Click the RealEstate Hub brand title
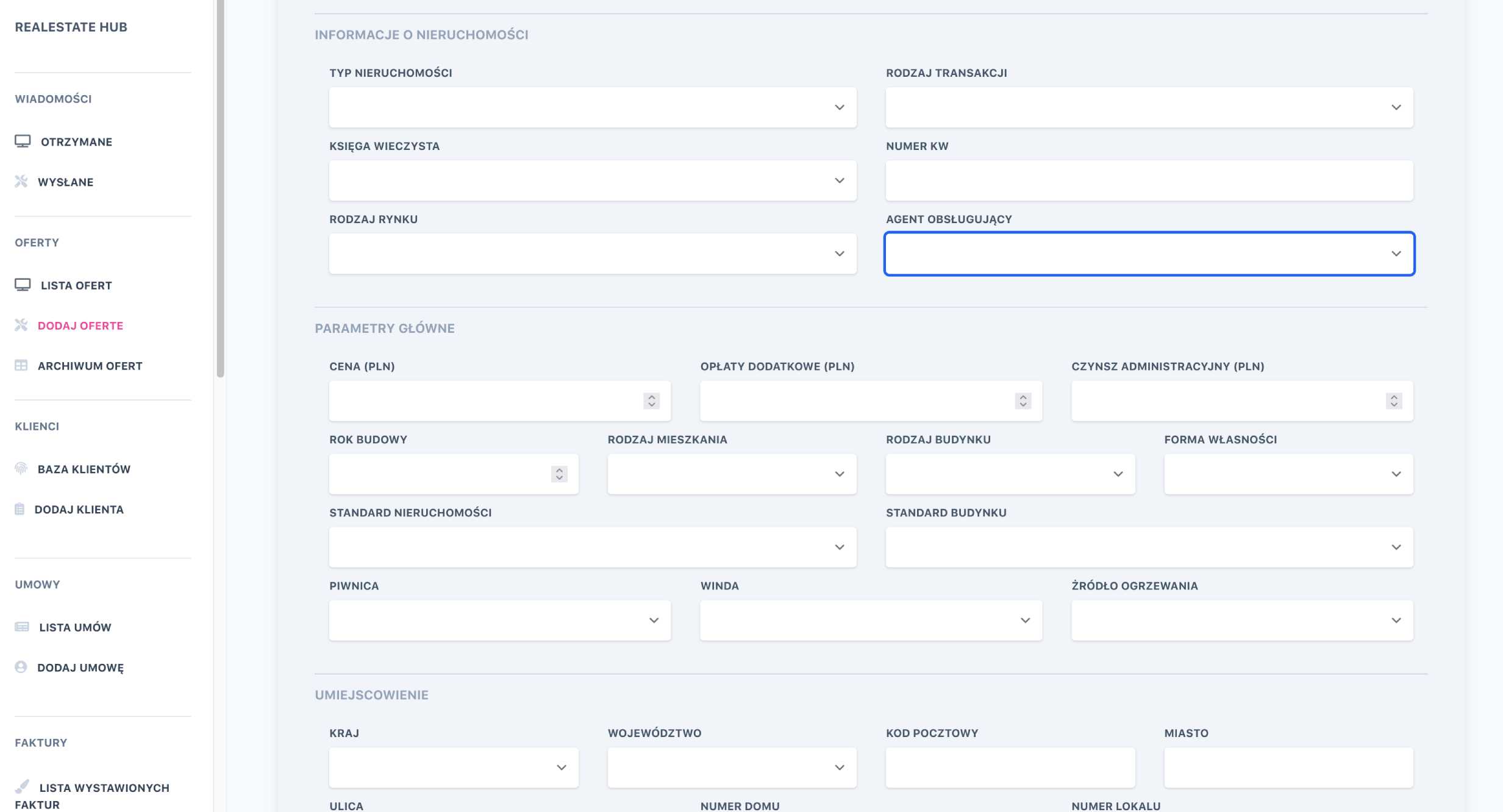This screenshot has height=812, width=1503. [x=71, y=27]
